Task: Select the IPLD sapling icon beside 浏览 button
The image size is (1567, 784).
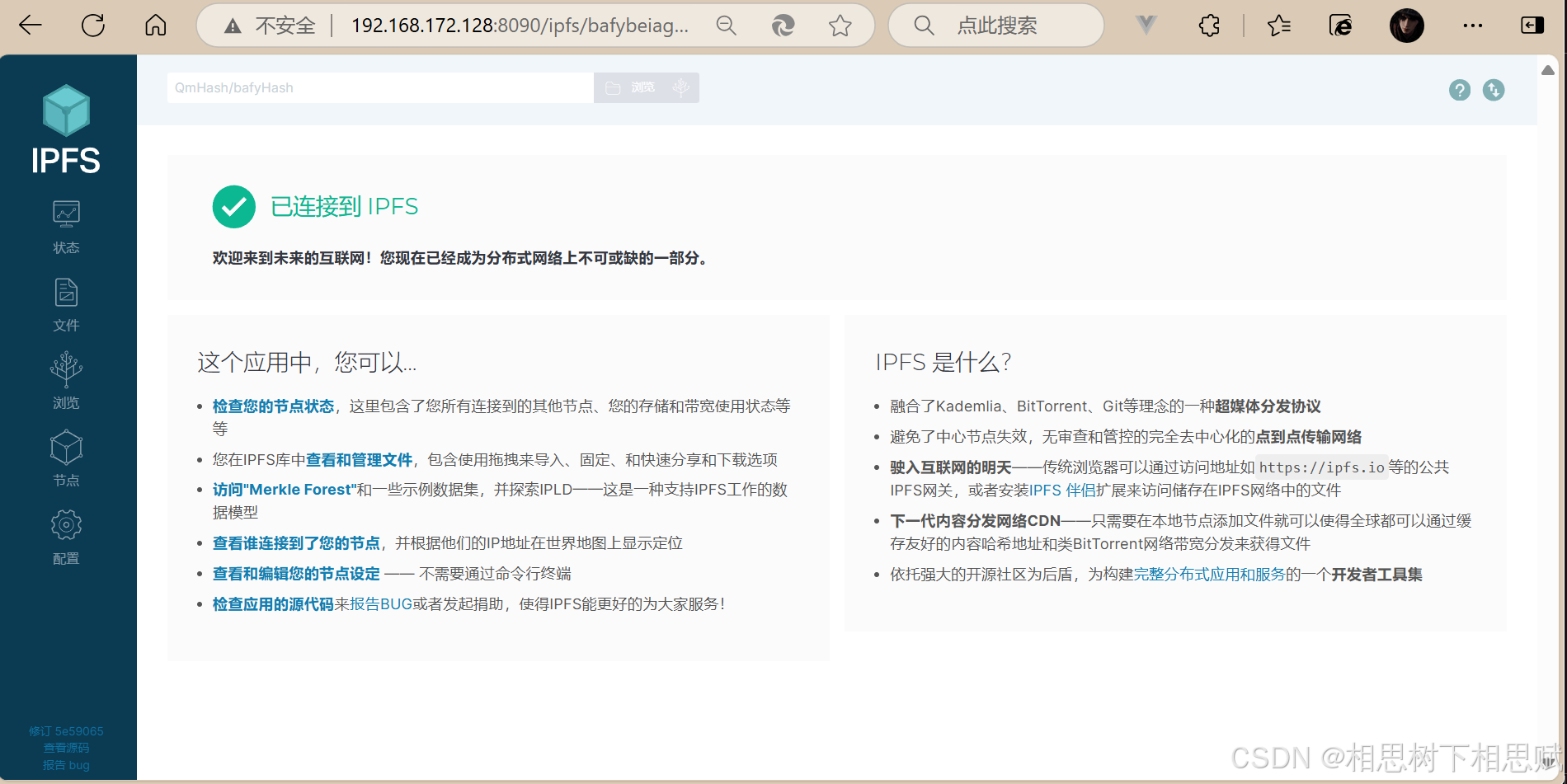Action: tap(681, 87)
